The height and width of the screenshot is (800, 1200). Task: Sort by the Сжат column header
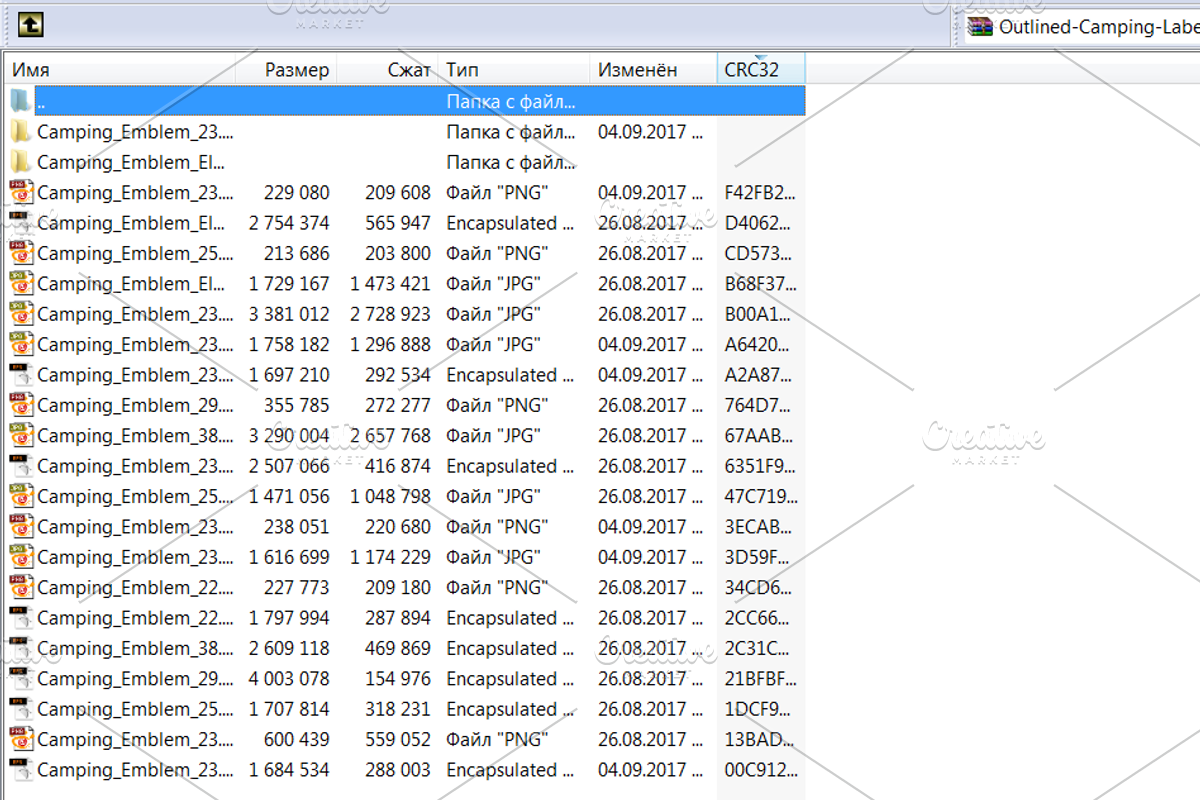click(x=388, y=70)
